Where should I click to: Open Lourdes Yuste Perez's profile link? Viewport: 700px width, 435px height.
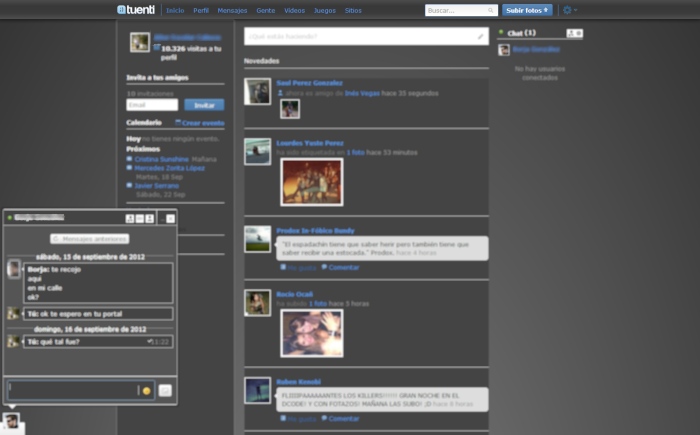pyautogui.click(x=310, y=143)
